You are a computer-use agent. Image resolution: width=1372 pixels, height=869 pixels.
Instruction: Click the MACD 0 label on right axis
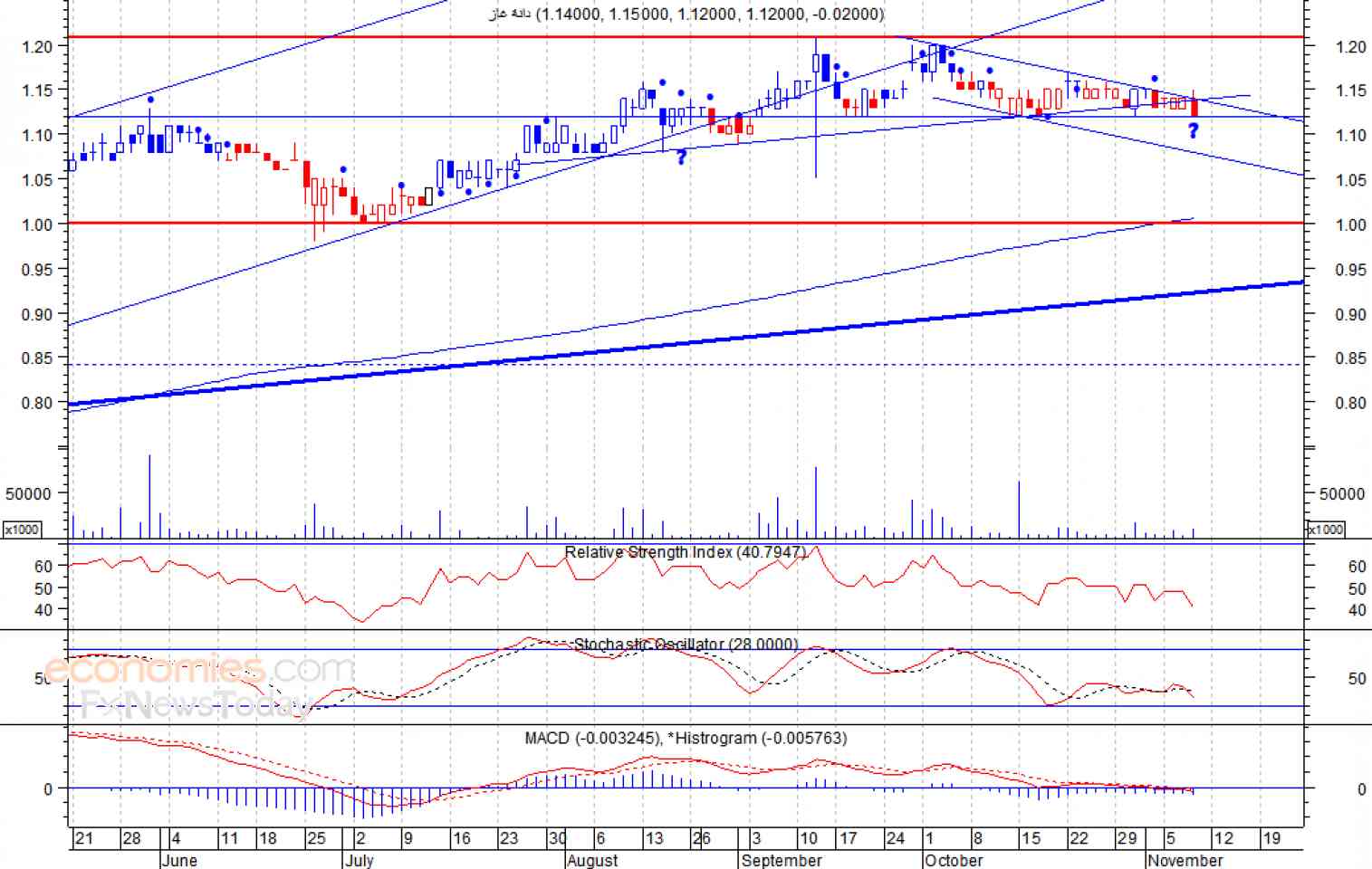[x=1361, y=789]
